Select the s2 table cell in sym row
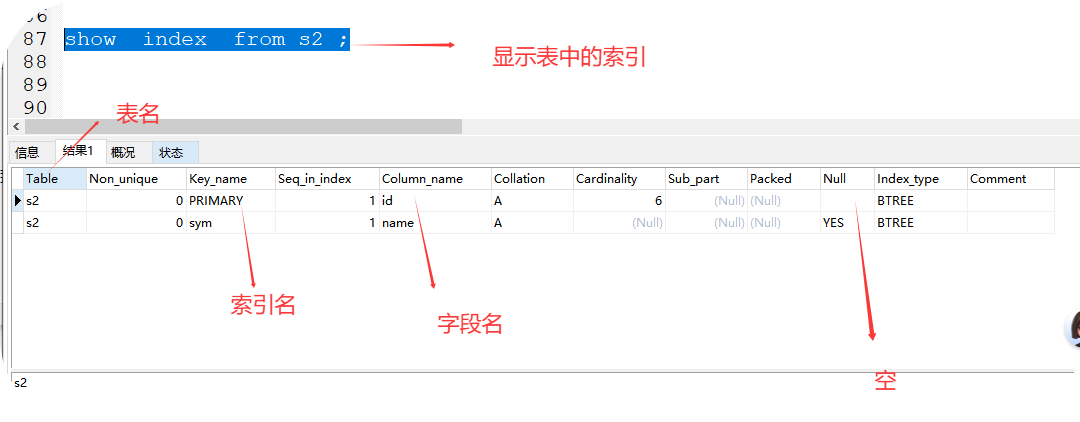Viewport: 1080px width, 422px height. click(x=54, y=222)
